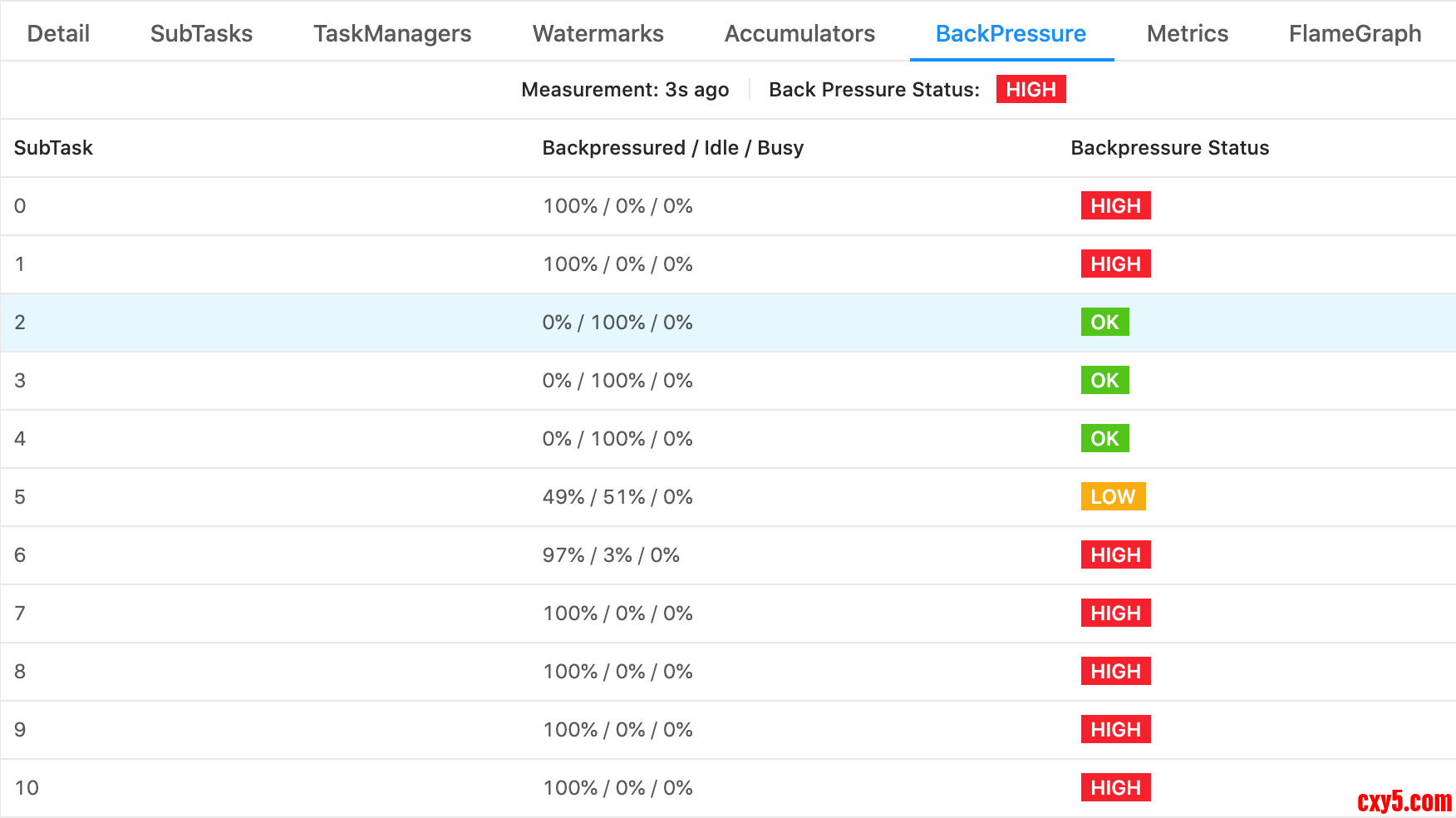1456x818 pixels.
Task: Click the 49% / 51% / 0% value
Action: tap(617, 497)
